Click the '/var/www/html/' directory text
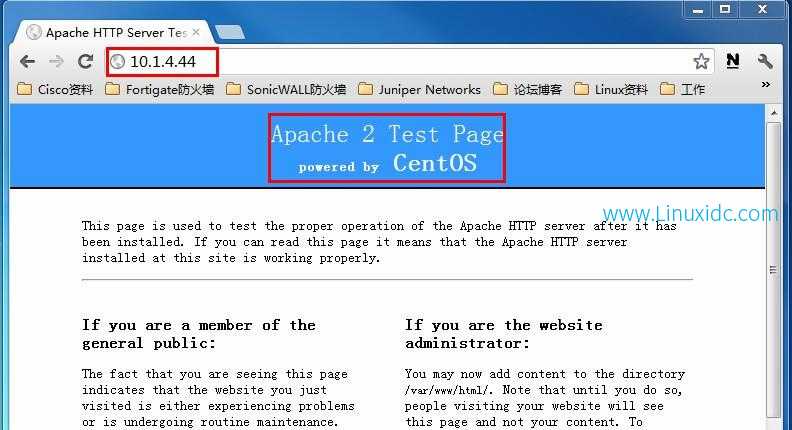The height and width of the screenshot is (430, 792). tap(447, 390)
